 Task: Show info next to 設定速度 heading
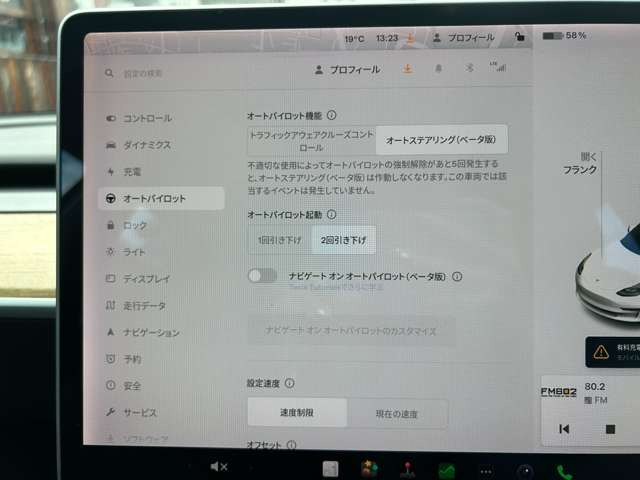coord(289,383)
